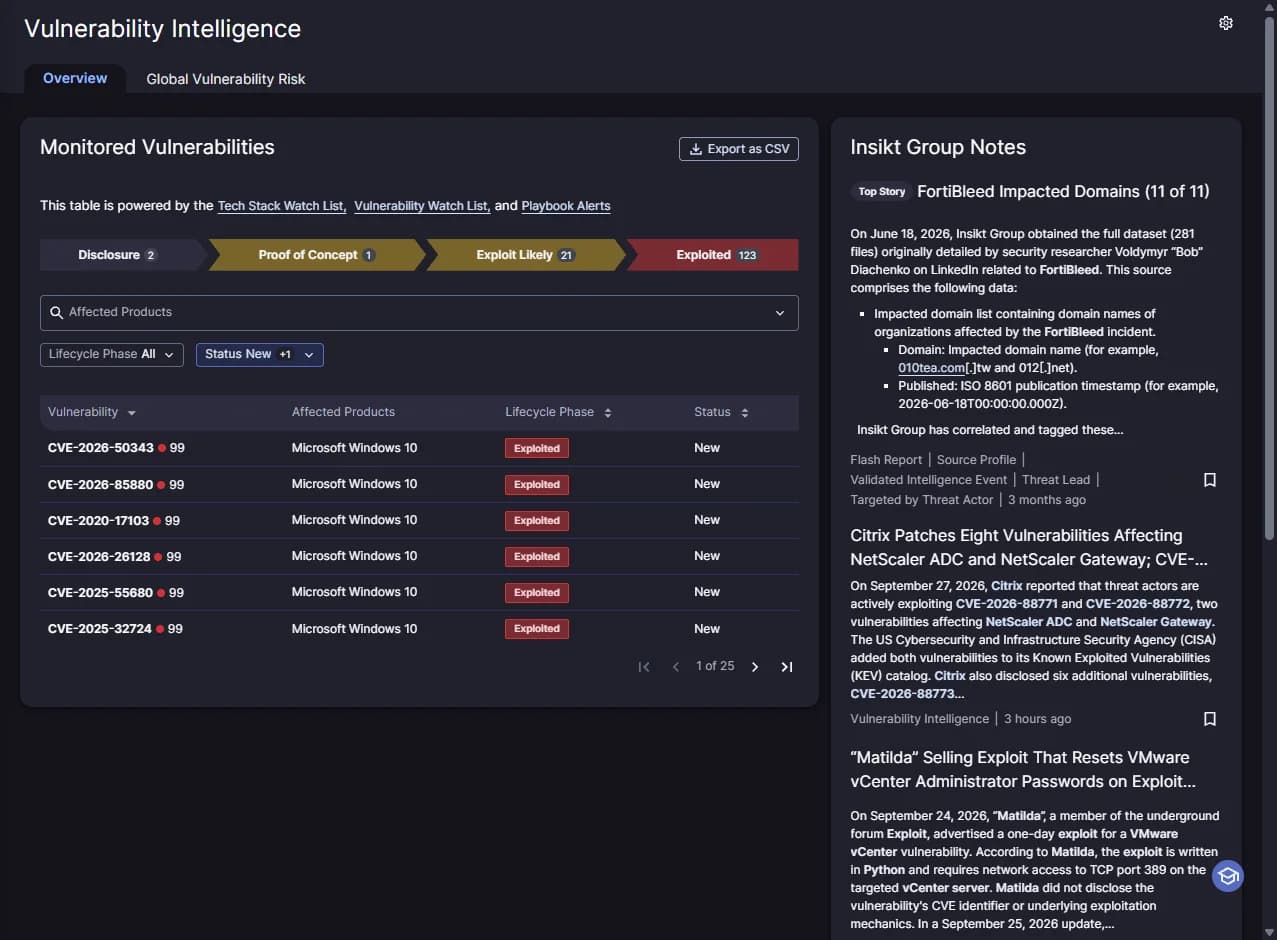Click the Flash Report tag
Image resolution: width=1277 pixels, height=940 pixels.
[x=886, y=460]
